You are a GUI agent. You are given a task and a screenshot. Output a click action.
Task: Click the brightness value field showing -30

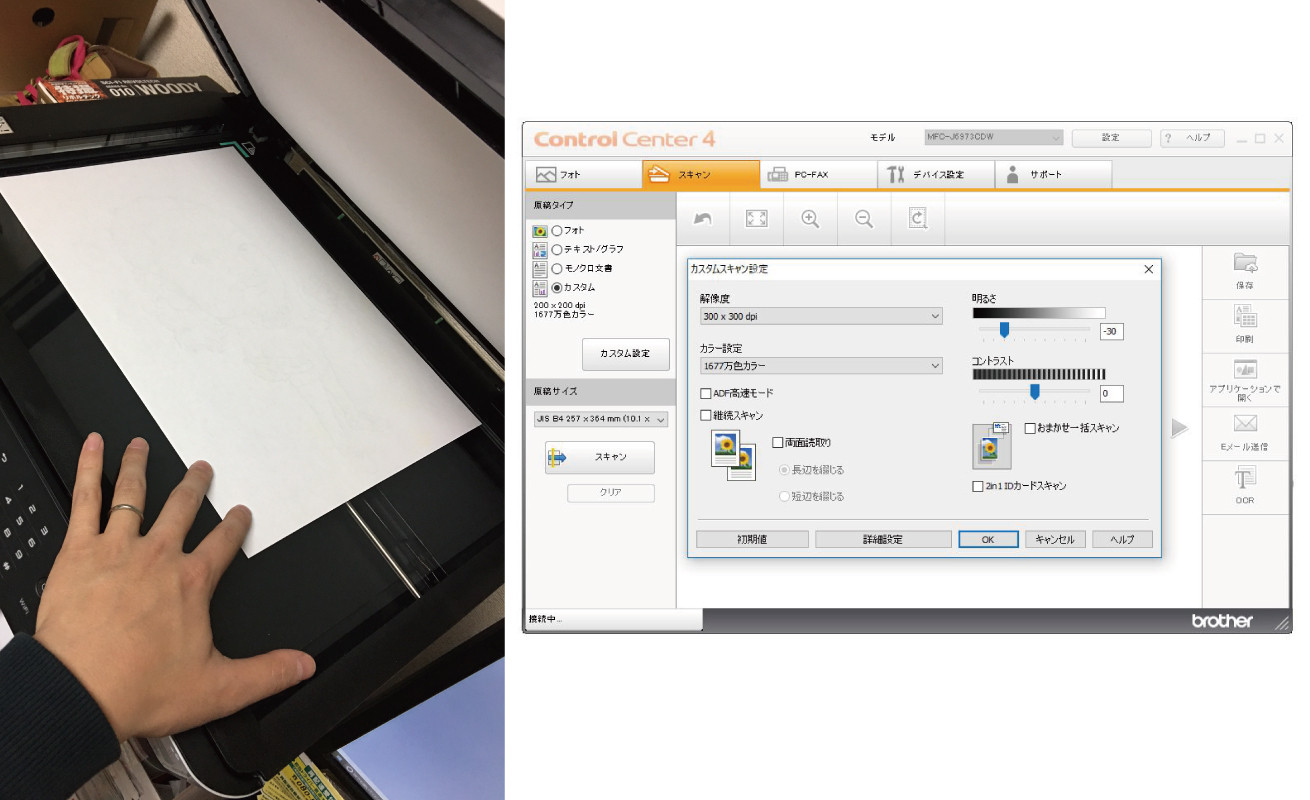click(1111, 332)
